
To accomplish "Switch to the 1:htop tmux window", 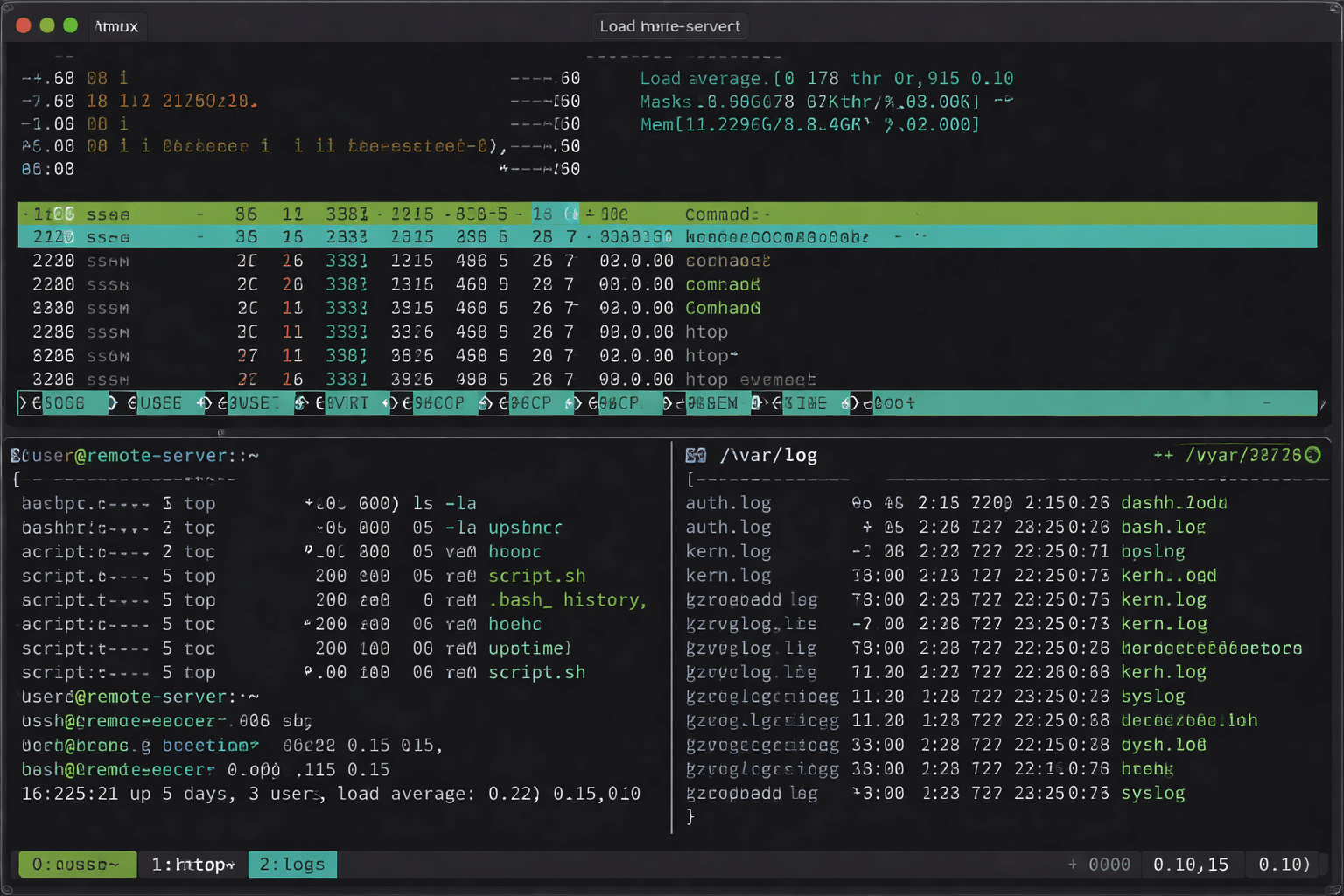I will pos(192,864).
